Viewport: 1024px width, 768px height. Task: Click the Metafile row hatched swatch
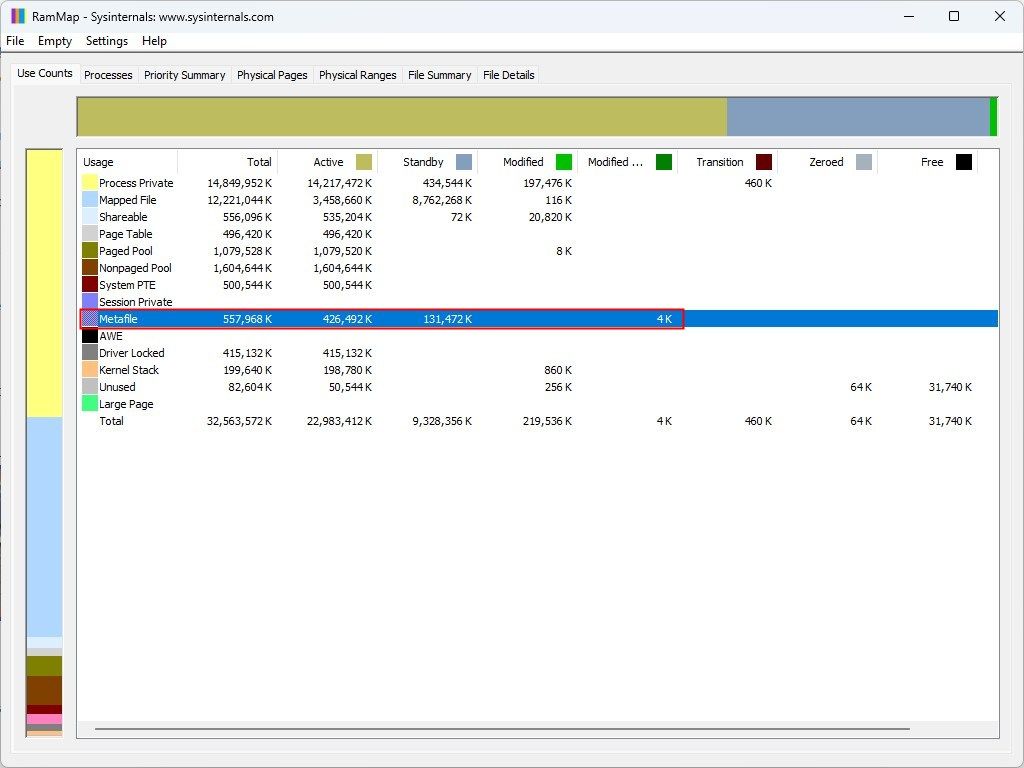[89, 319]
